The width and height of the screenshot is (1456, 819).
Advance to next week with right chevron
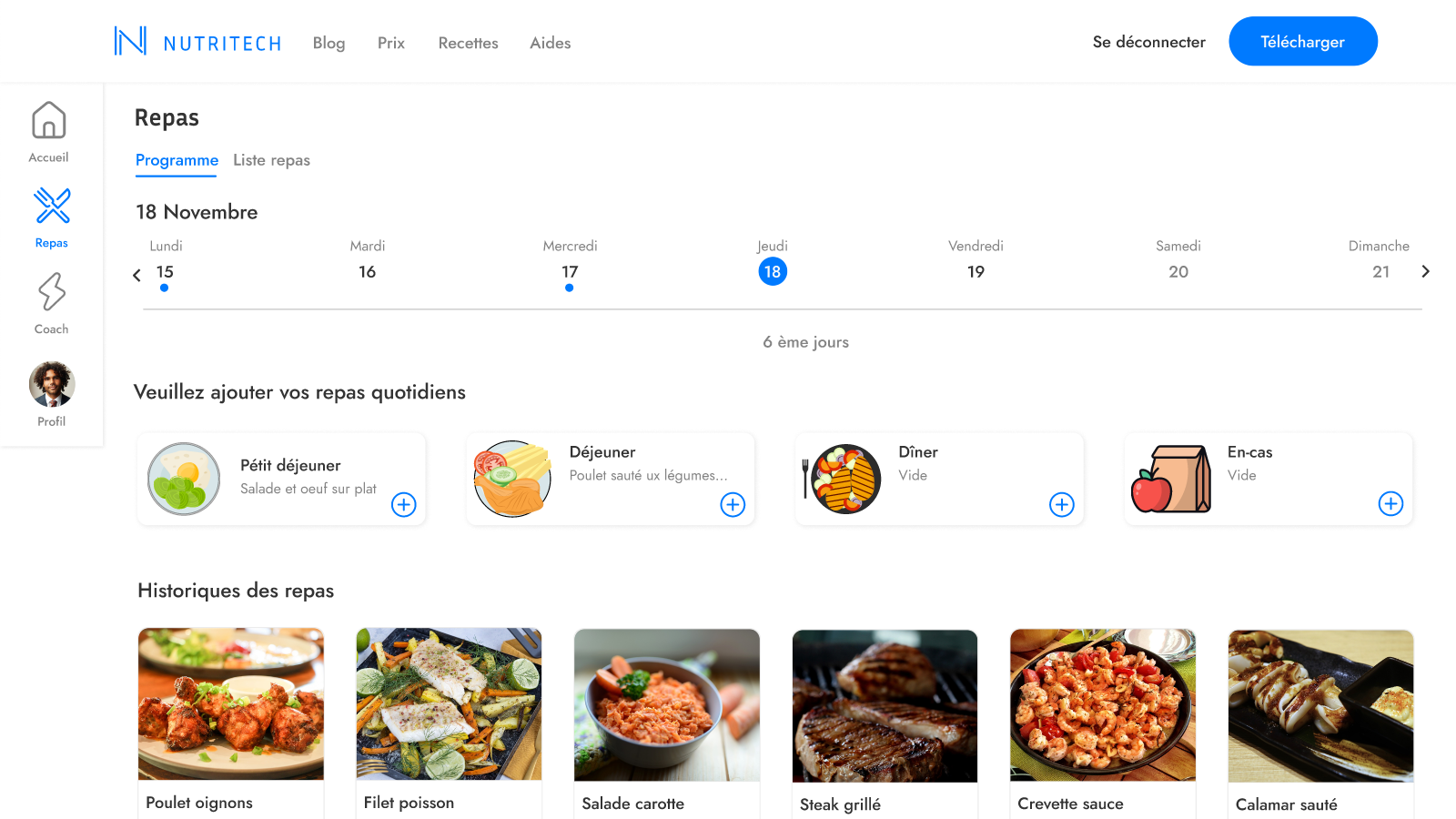click(x=1425, y=271)
